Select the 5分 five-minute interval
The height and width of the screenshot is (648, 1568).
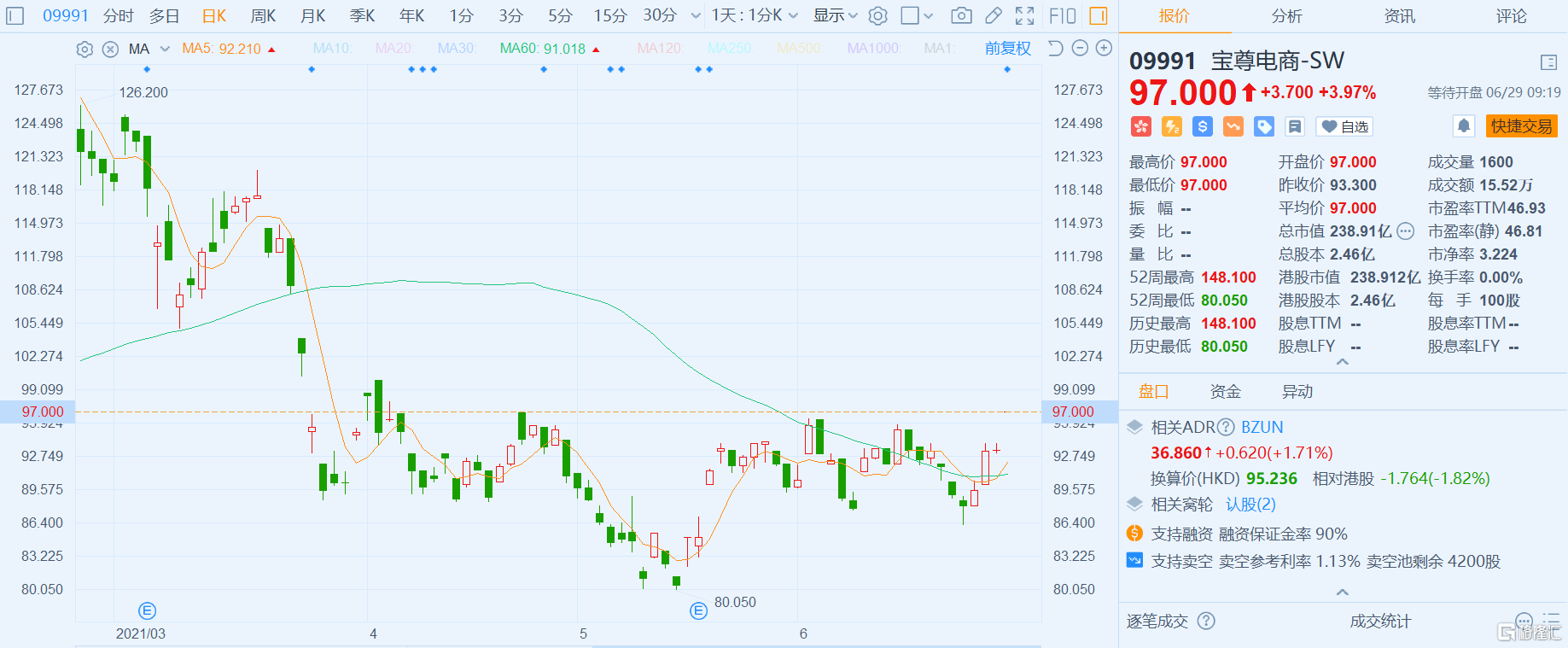pyautogui.click(x=560, y=15)
